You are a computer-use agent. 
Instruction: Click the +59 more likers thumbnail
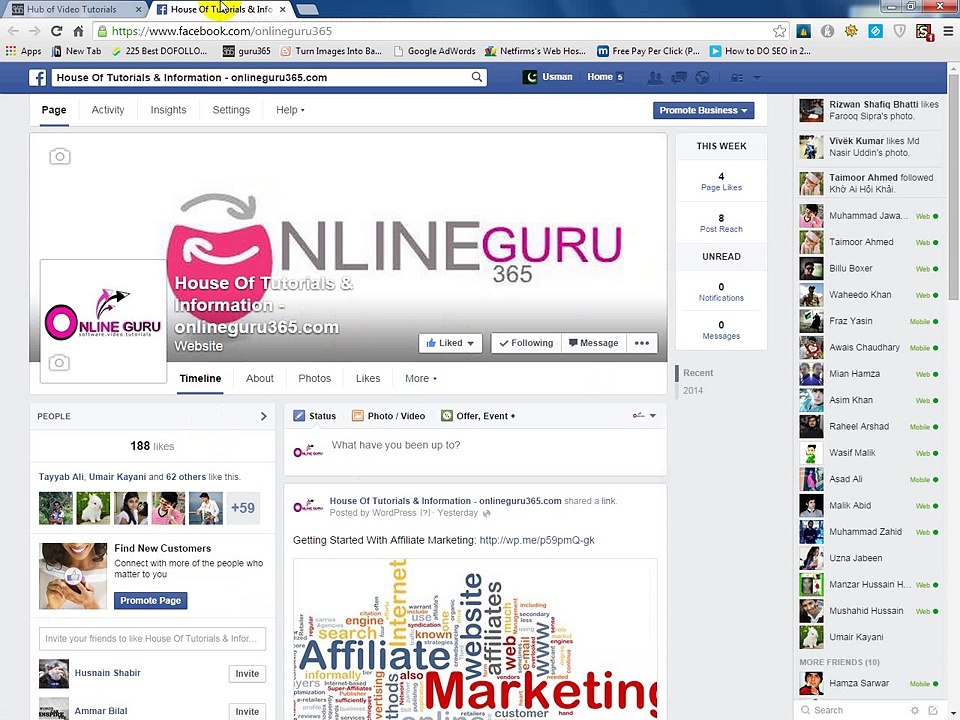tap(243, 508)
